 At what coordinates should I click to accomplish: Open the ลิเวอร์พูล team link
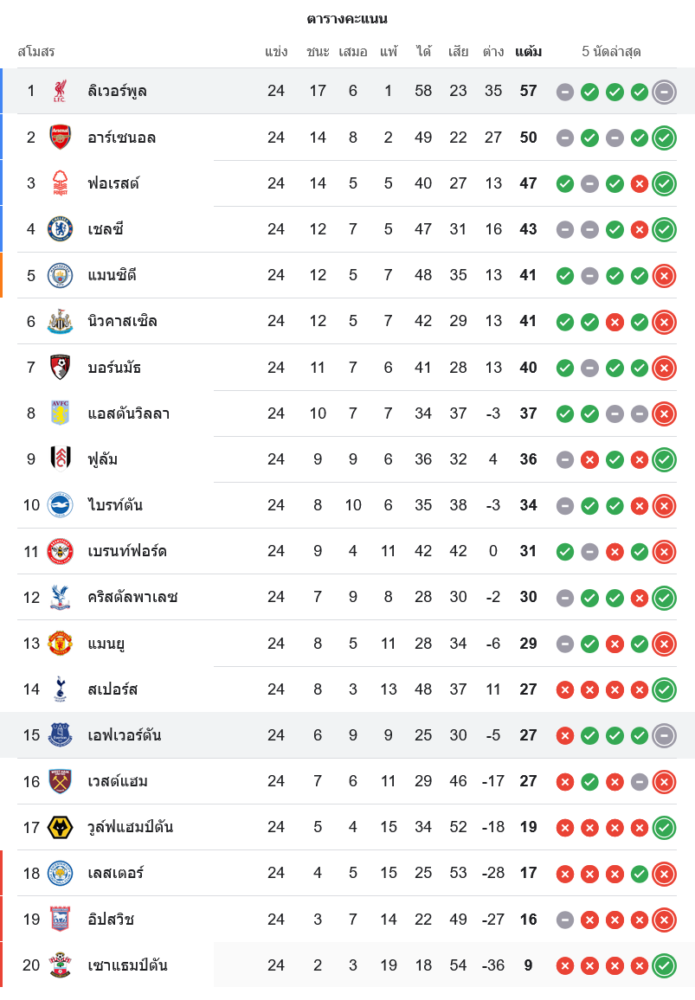[x=117, y=91]
